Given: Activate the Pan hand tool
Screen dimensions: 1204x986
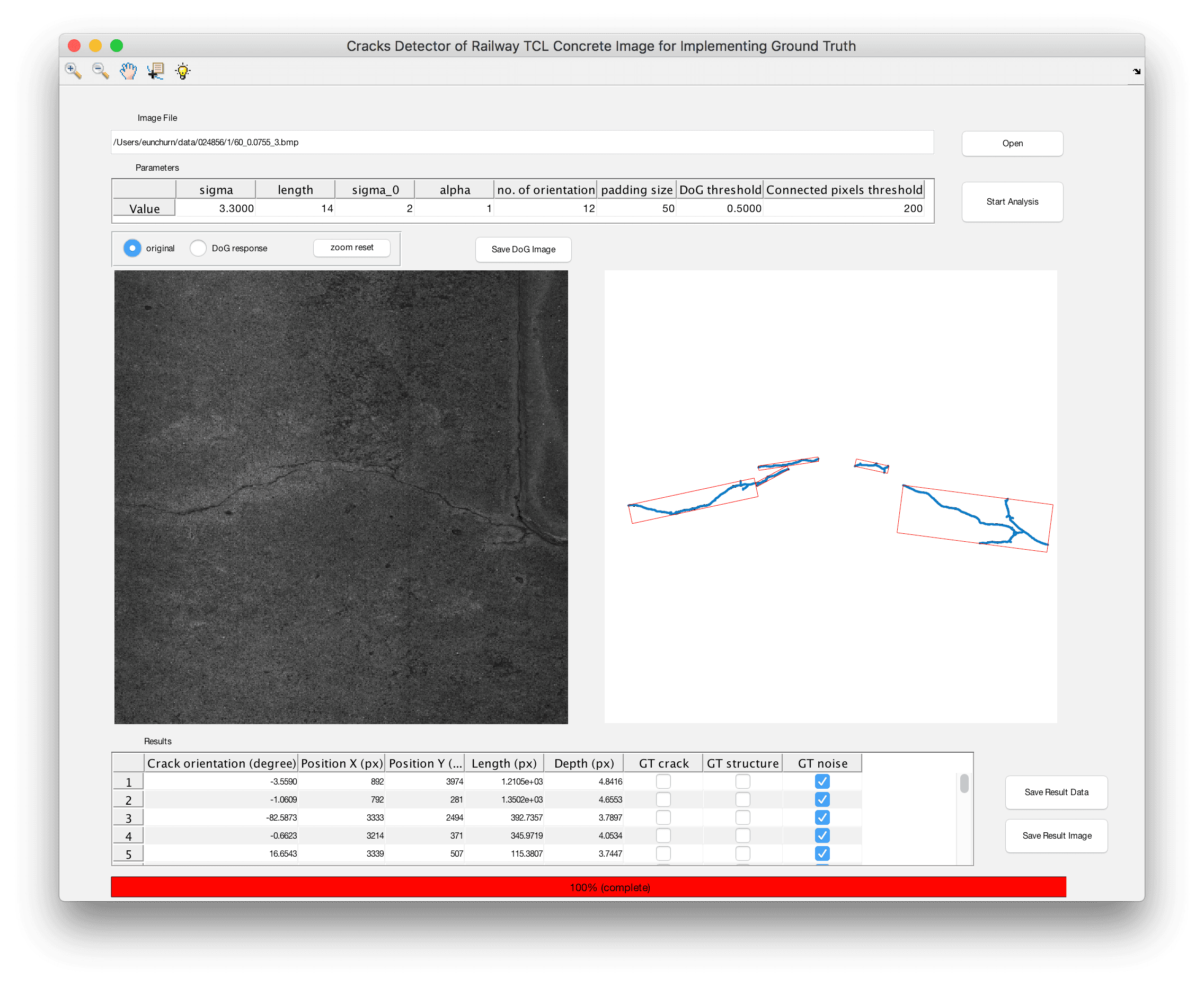Looking at the screenshot, I should [128, 71].
